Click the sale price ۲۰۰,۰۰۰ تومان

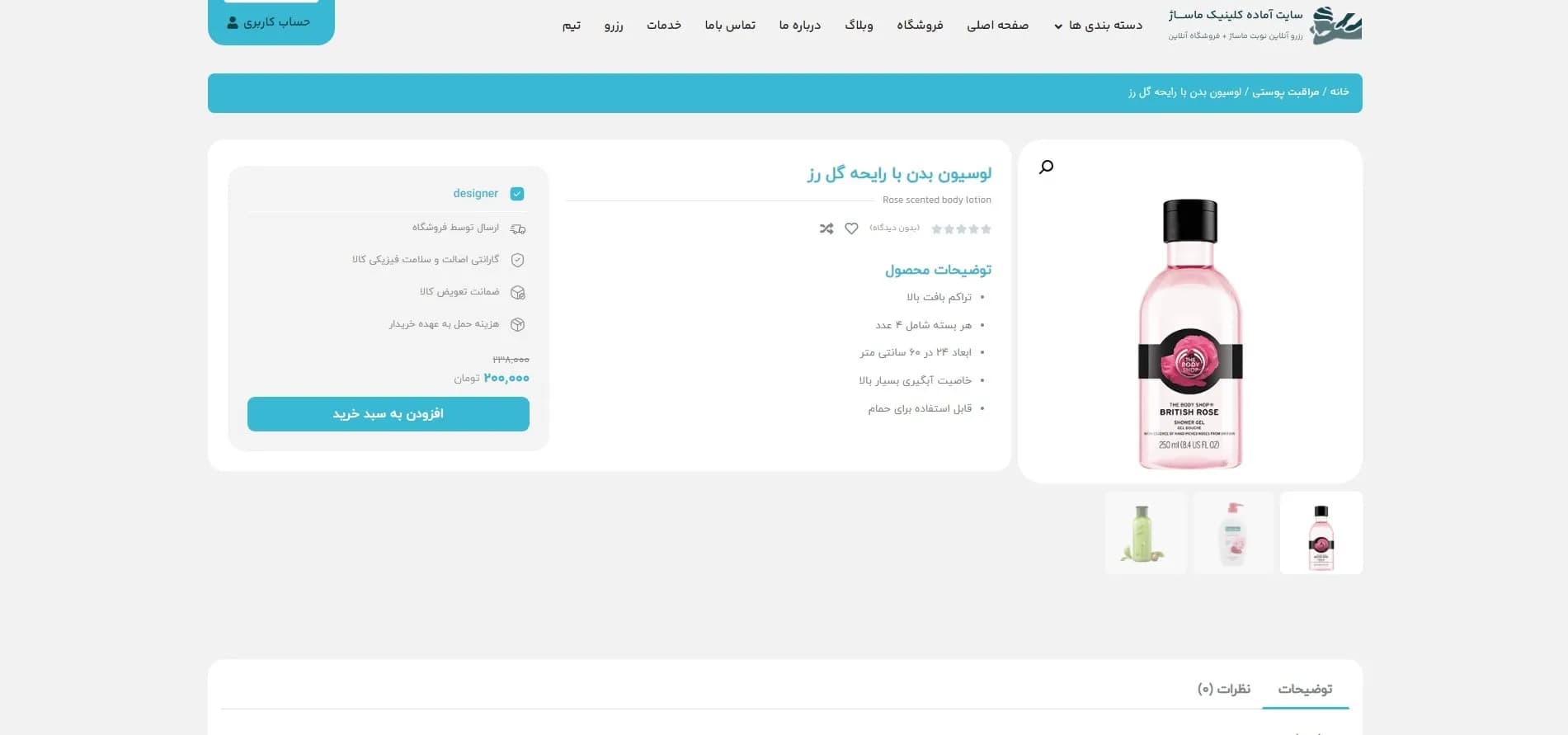(x=492, y=378)
